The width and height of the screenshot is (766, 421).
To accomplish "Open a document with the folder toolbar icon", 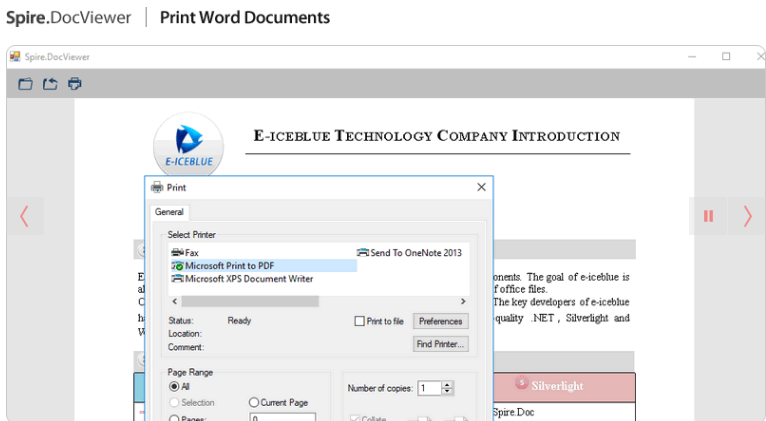I will 25,84.
